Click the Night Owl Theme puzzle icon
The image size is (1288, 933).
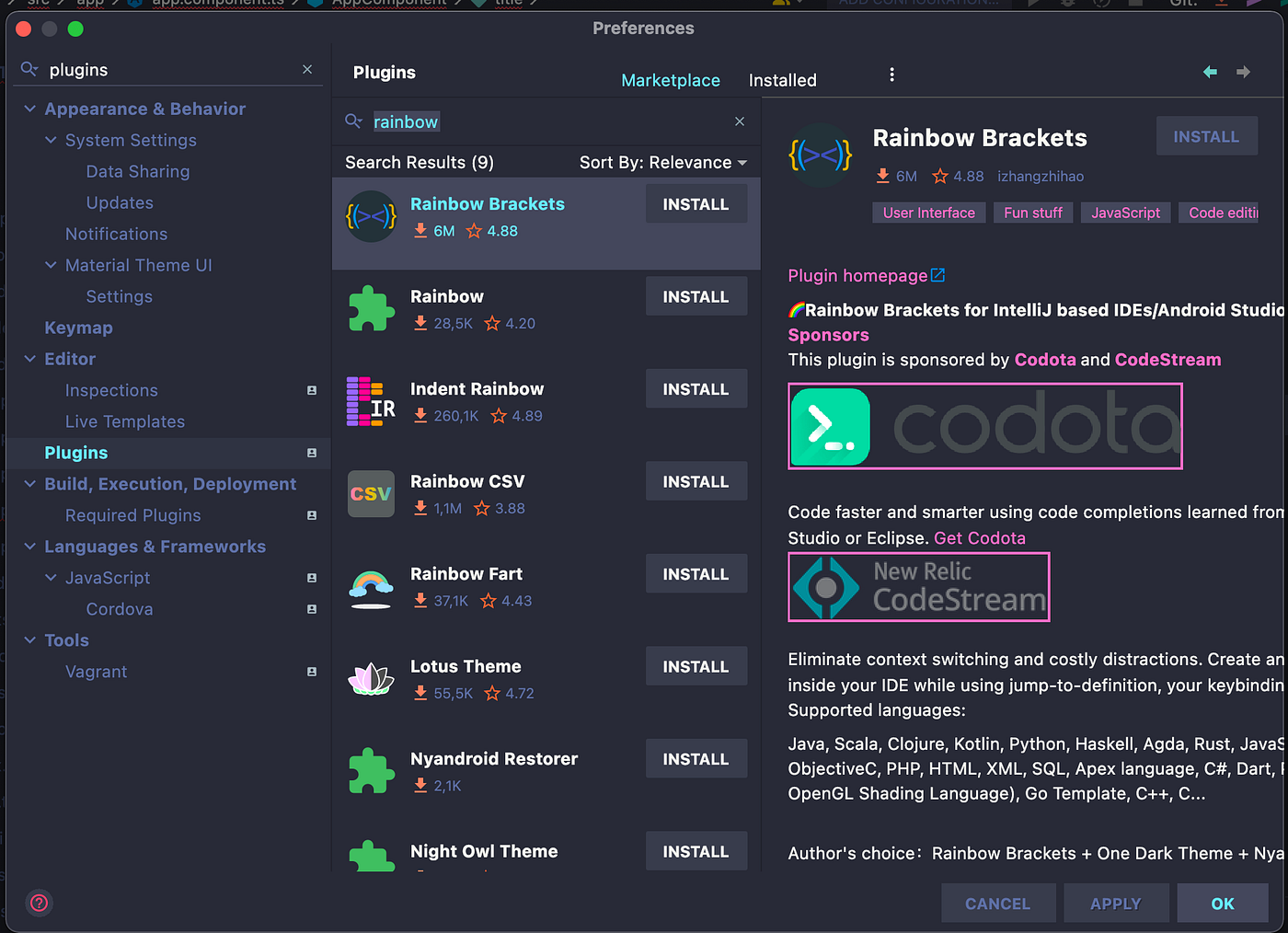tap(371, 856)
